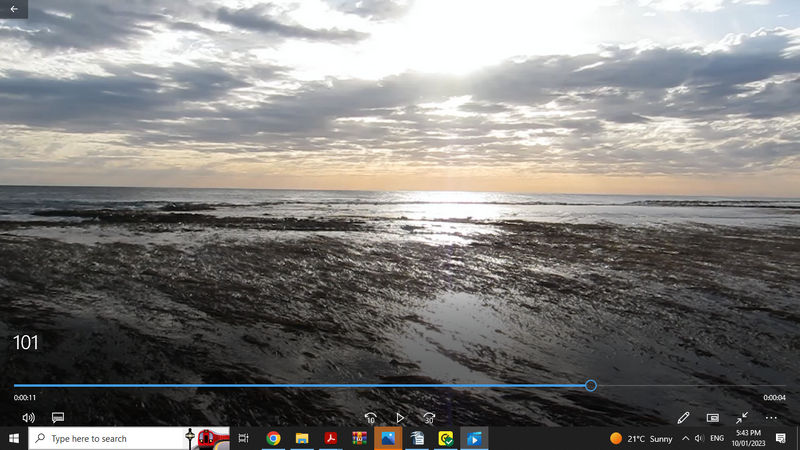The width and height of the screenshot is (800, 450).
Task: Open File Explorer from taskbar
Action: point(301,438)
